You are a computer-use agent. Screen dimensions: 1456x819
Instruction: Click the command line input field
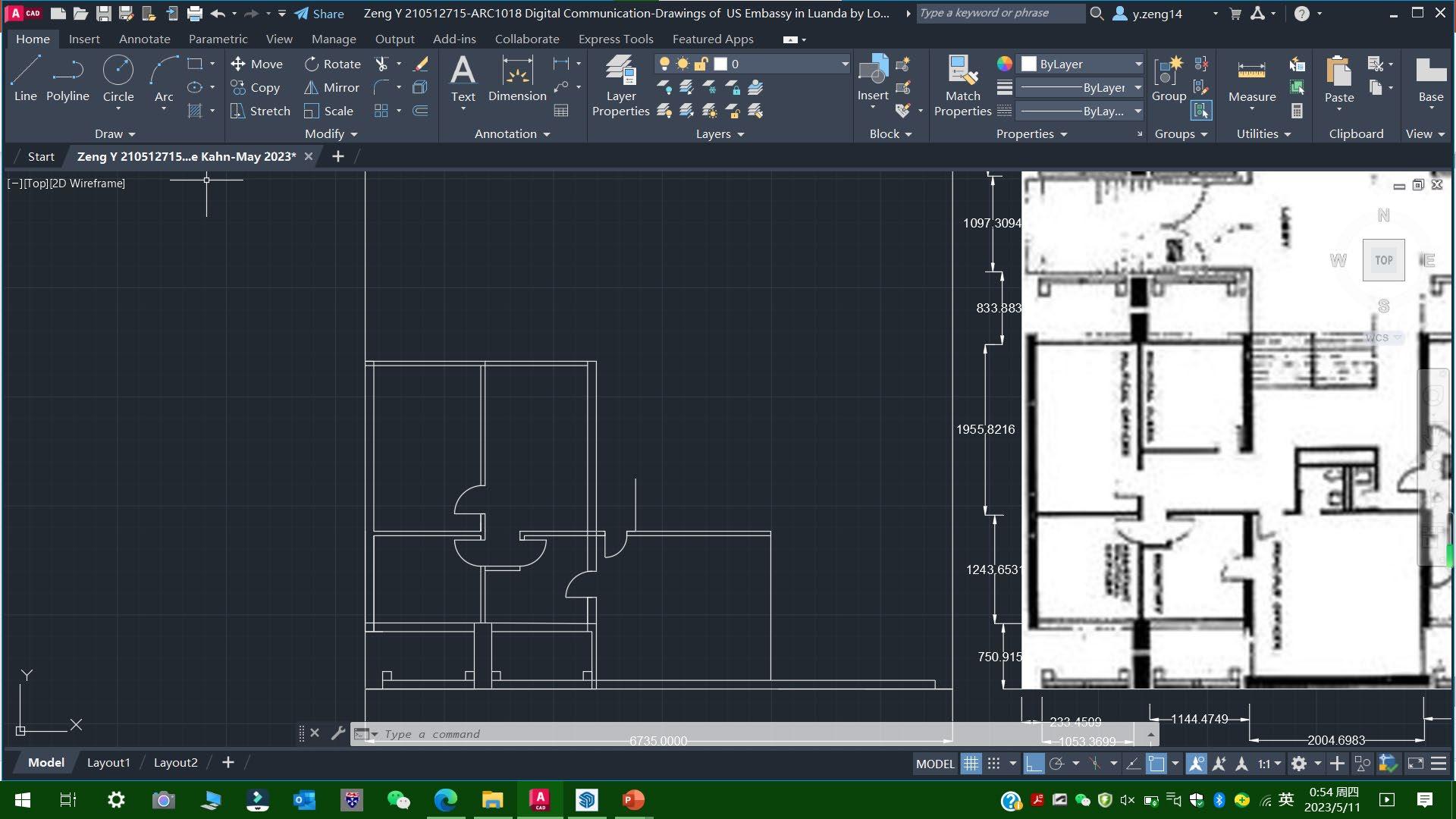pyautogui.click(x=607, y=734)
